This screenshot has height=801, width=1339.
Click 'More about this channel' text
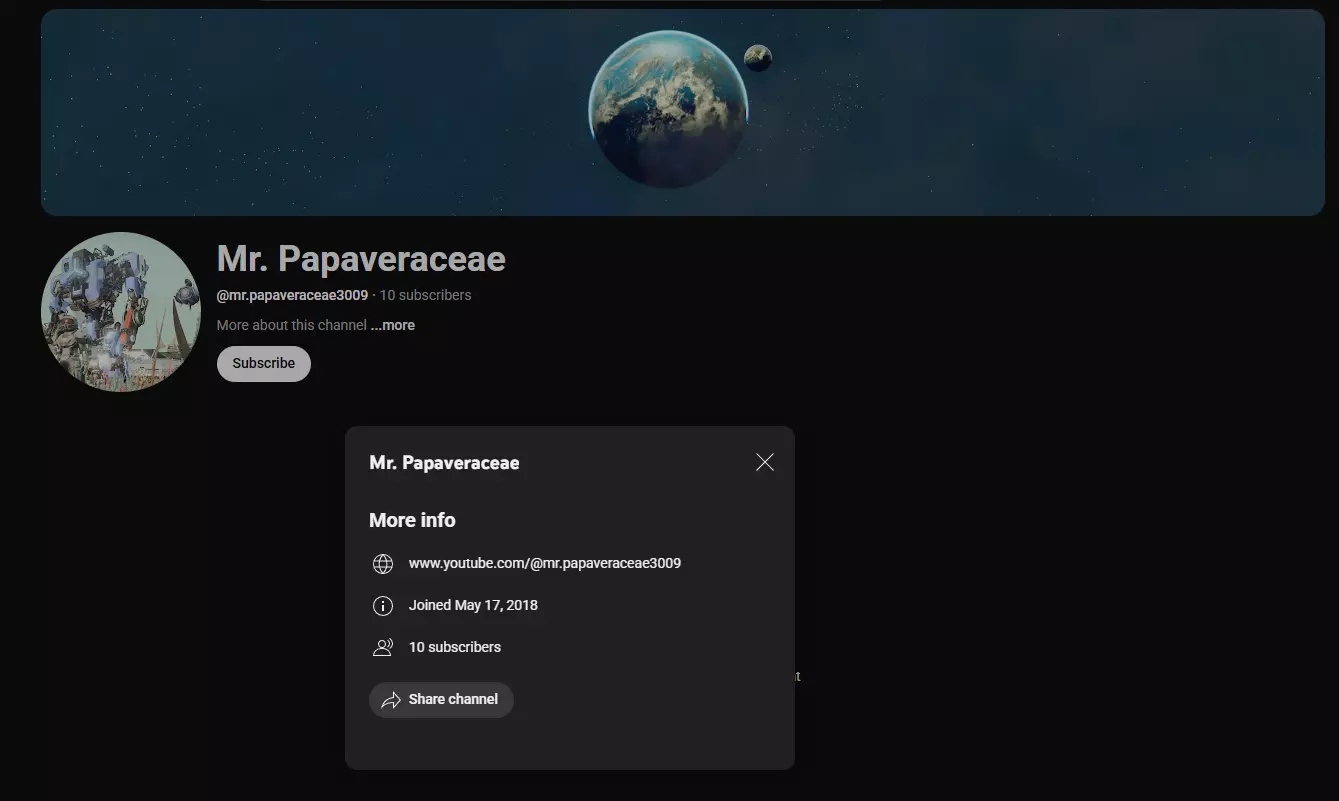click(x=291, y=325)
